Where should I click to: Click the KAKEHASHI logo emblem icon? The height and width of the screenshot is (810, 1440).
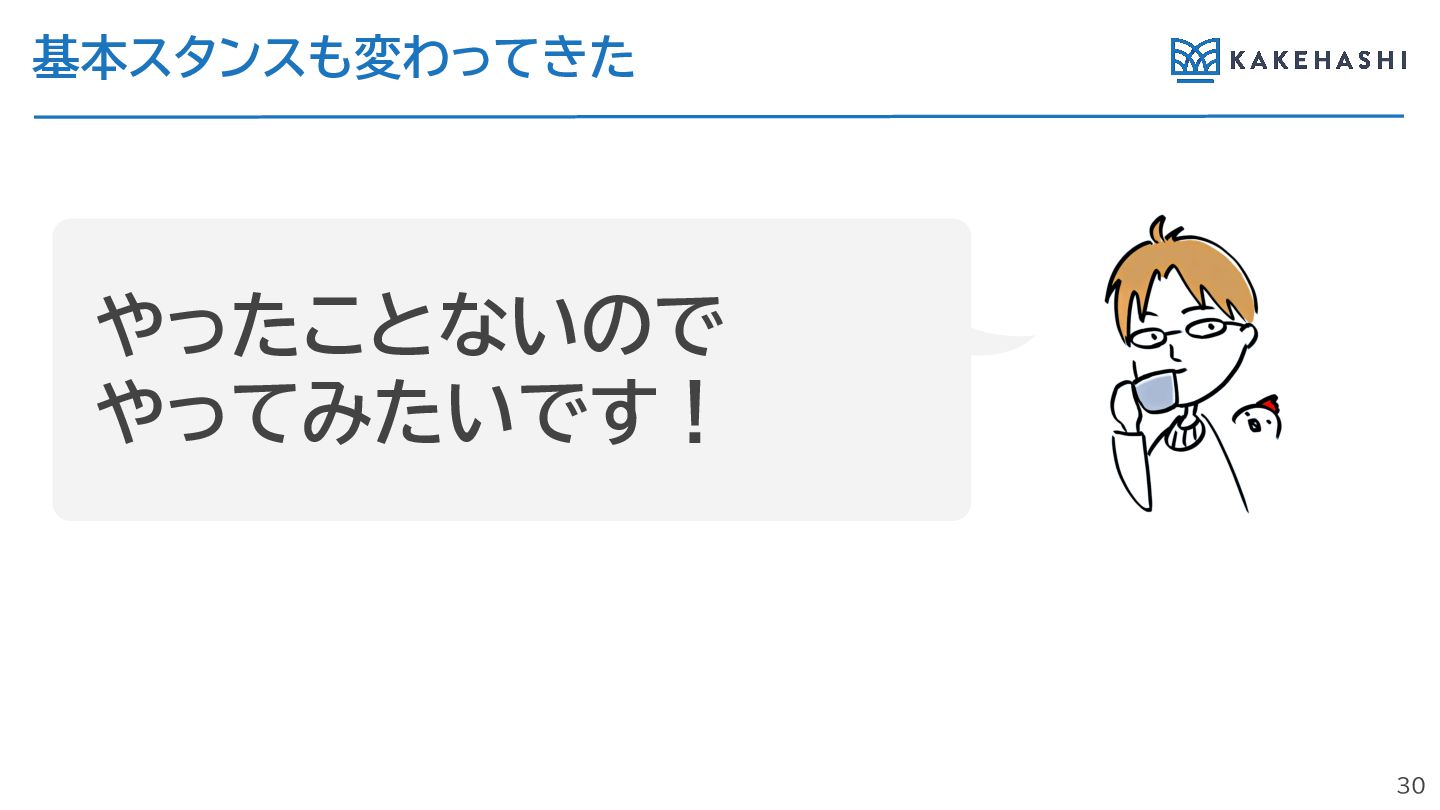click(1193, 60)
